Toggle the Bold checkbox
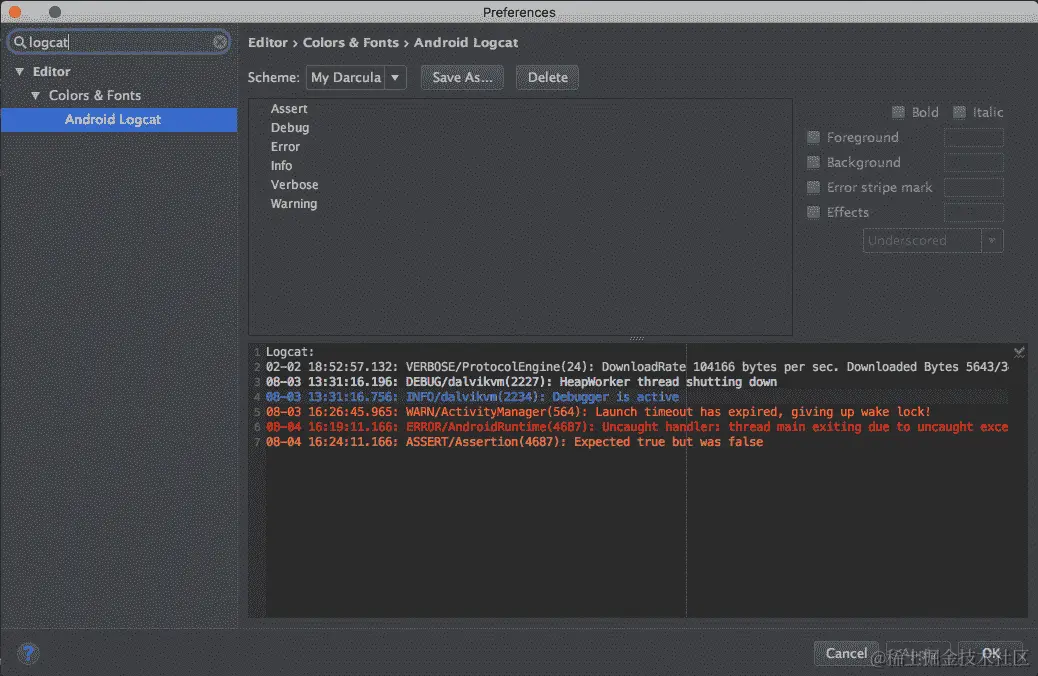The height and width of the screenshot is (676, 1038). [x=898, y=113]
